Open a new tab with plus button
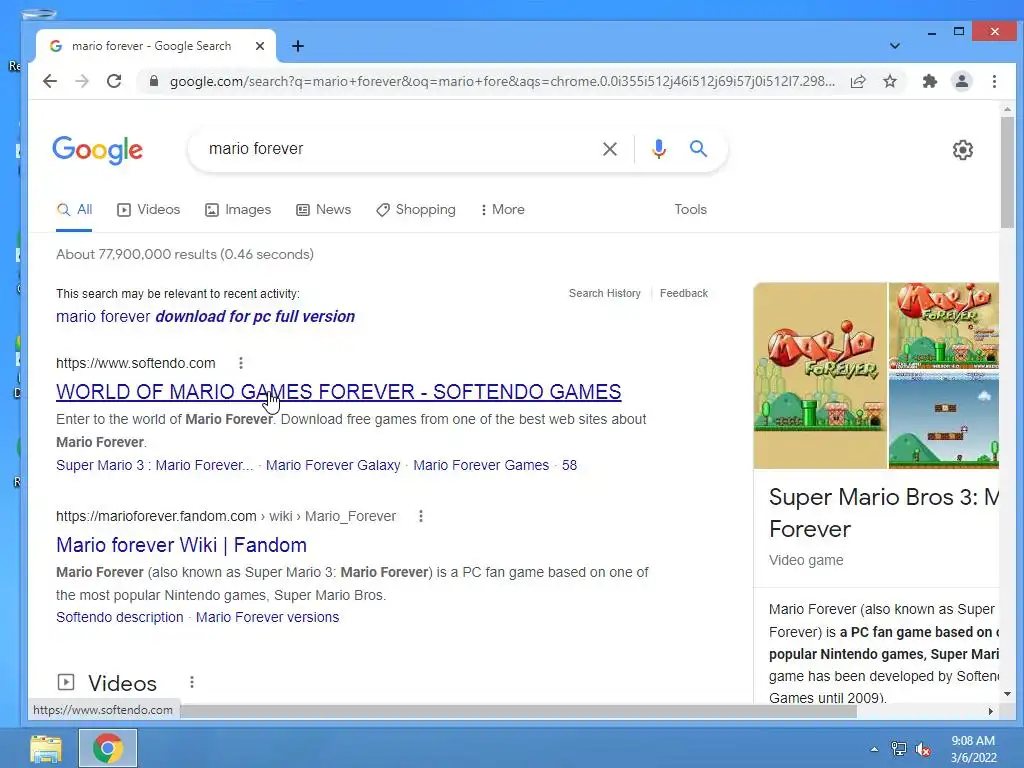The image size is (1024, 768). 298,46
